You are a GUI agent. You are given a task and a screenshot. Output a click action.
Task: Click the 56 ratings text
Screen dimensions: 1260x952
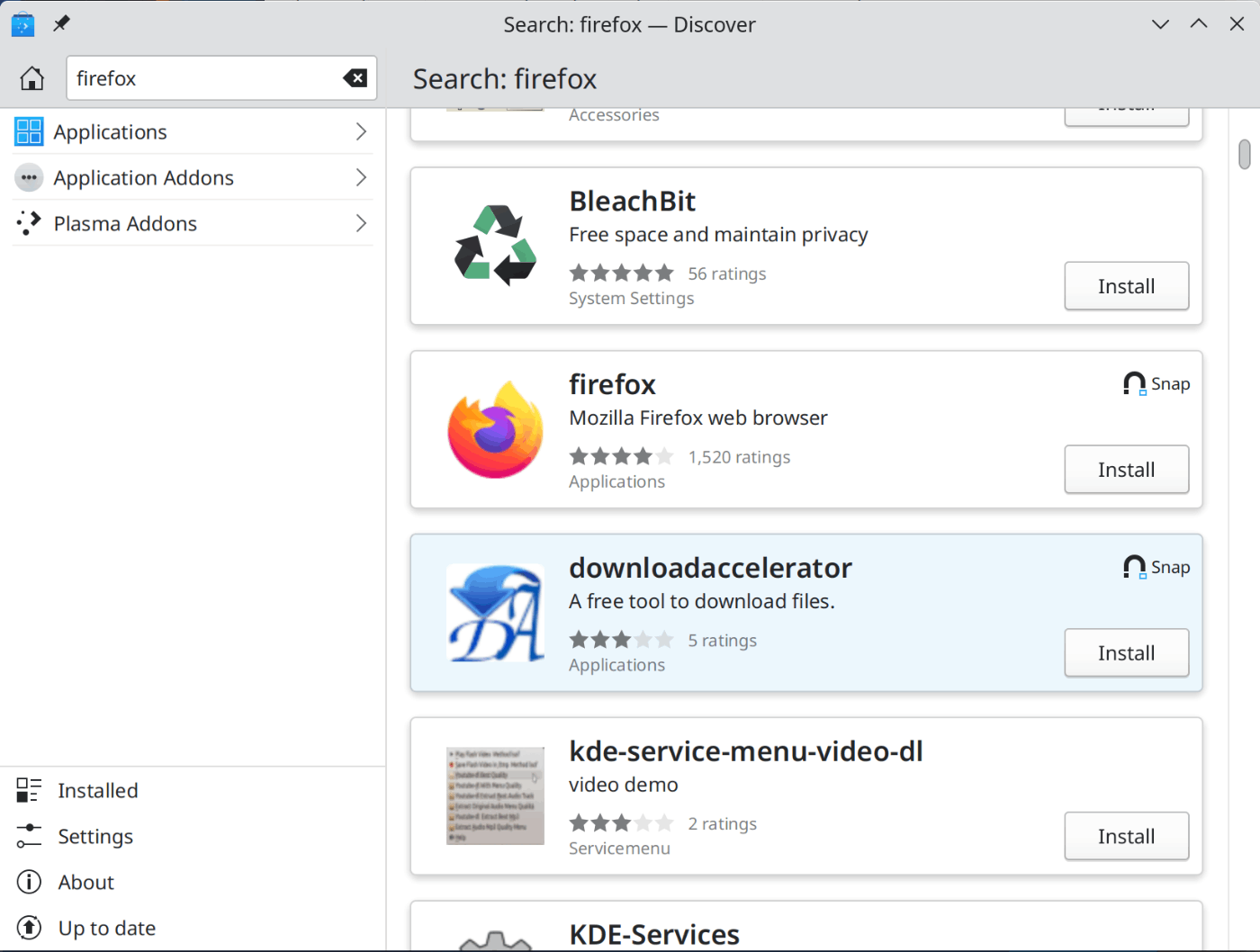point(727,274)
